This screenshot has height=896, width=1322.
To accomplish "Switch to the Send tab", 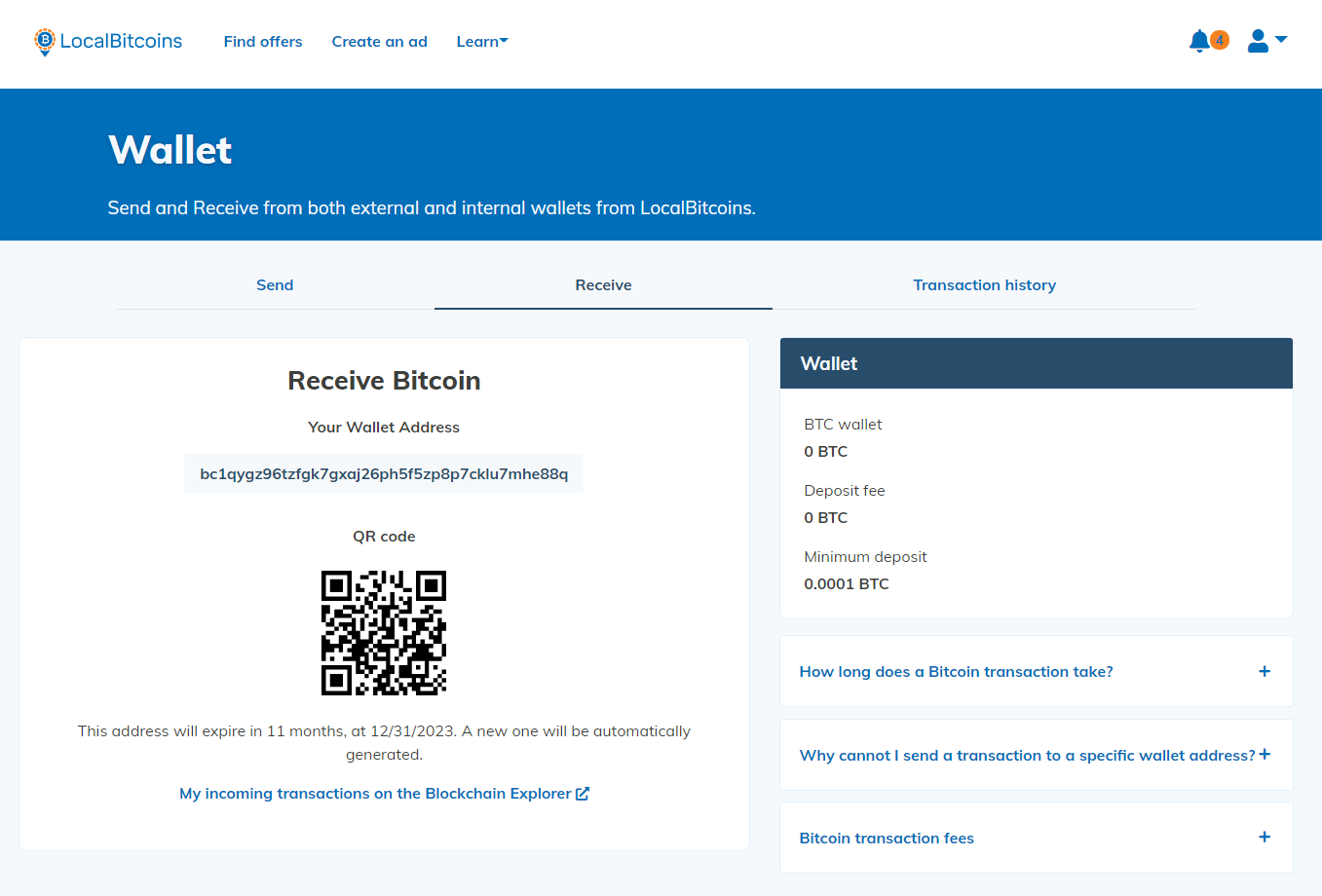I will (275, 285).
